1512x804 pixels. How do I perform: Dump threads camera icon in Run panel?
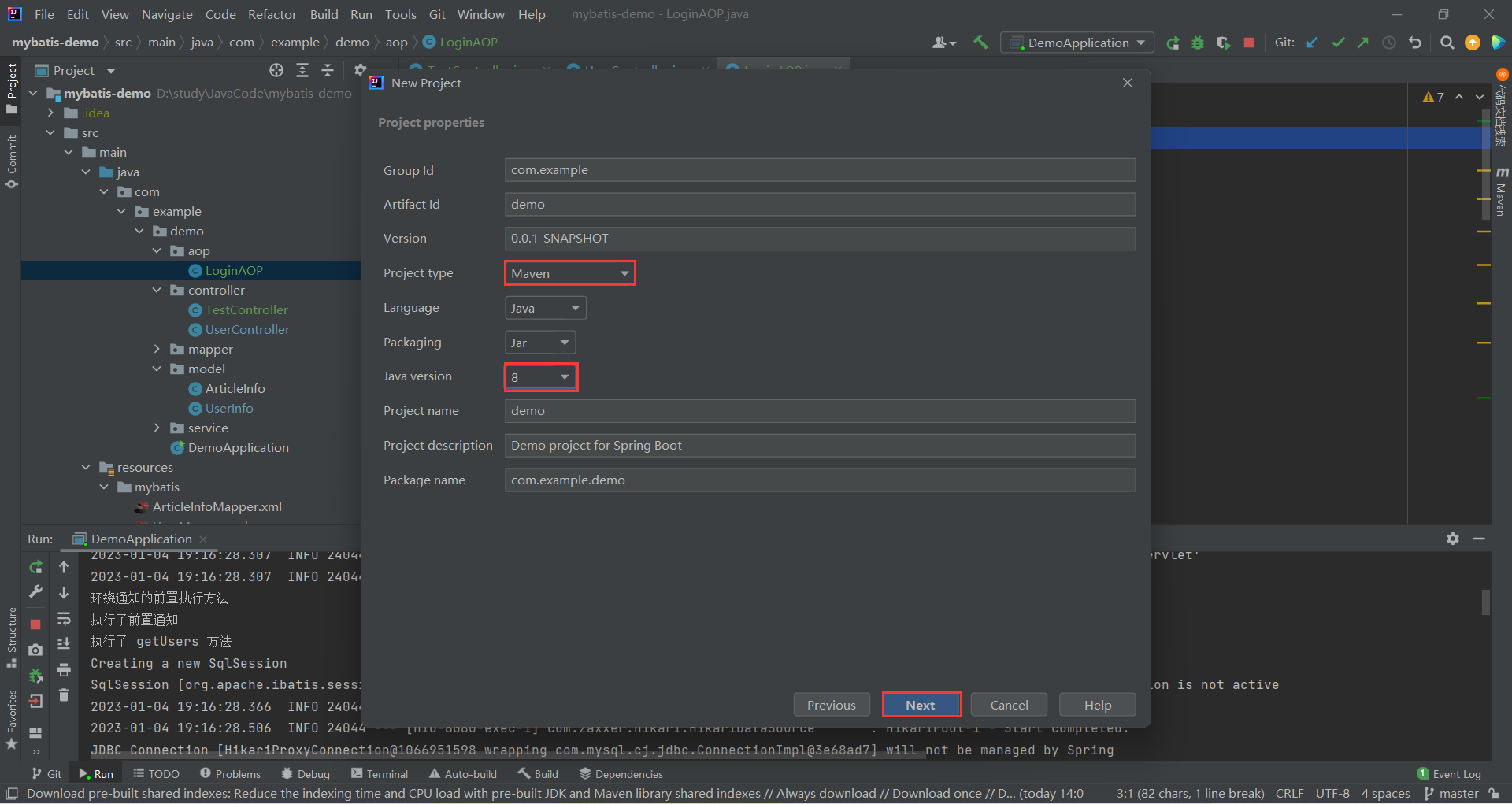[35, 650]
